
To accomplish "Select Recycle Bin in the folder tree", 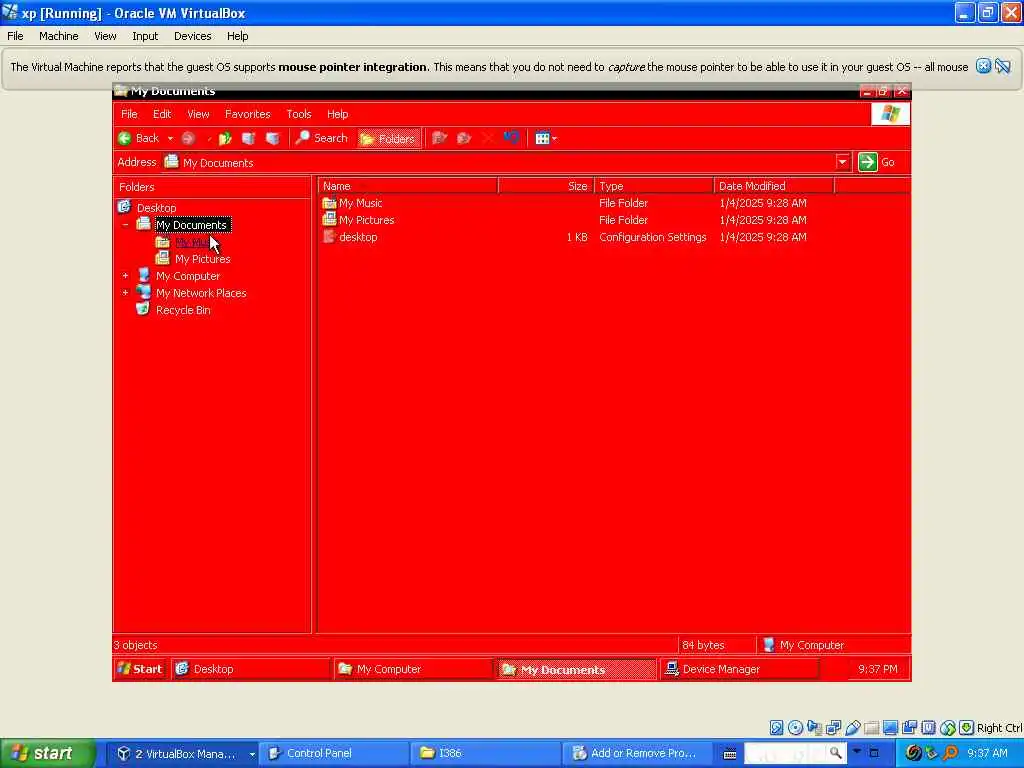I will pos(183,310).
